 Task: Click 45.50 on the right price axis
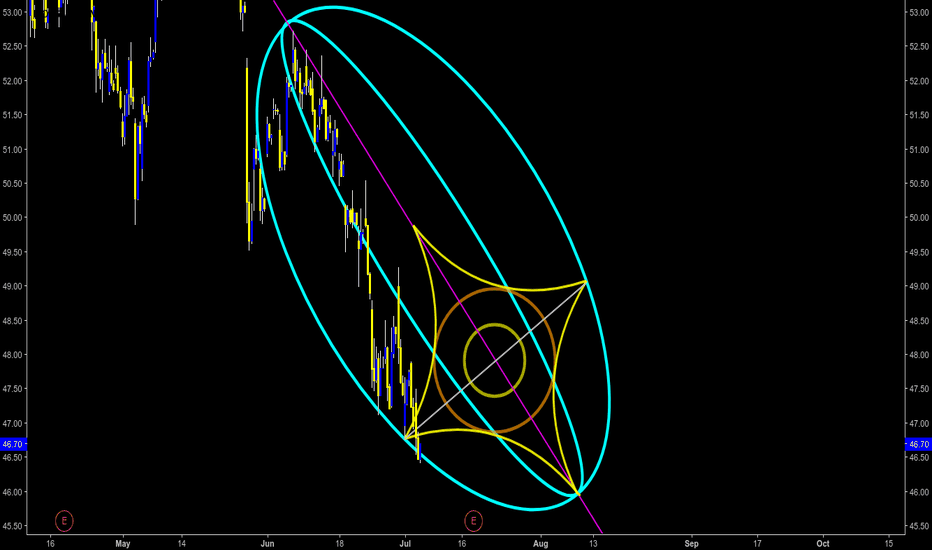pos(919,526)
